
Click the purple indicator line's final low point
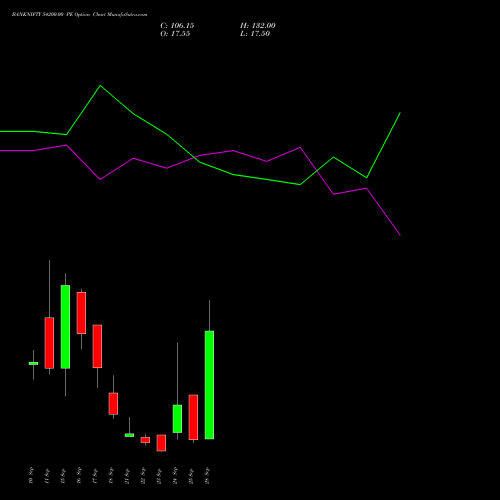tap(400, 234)
